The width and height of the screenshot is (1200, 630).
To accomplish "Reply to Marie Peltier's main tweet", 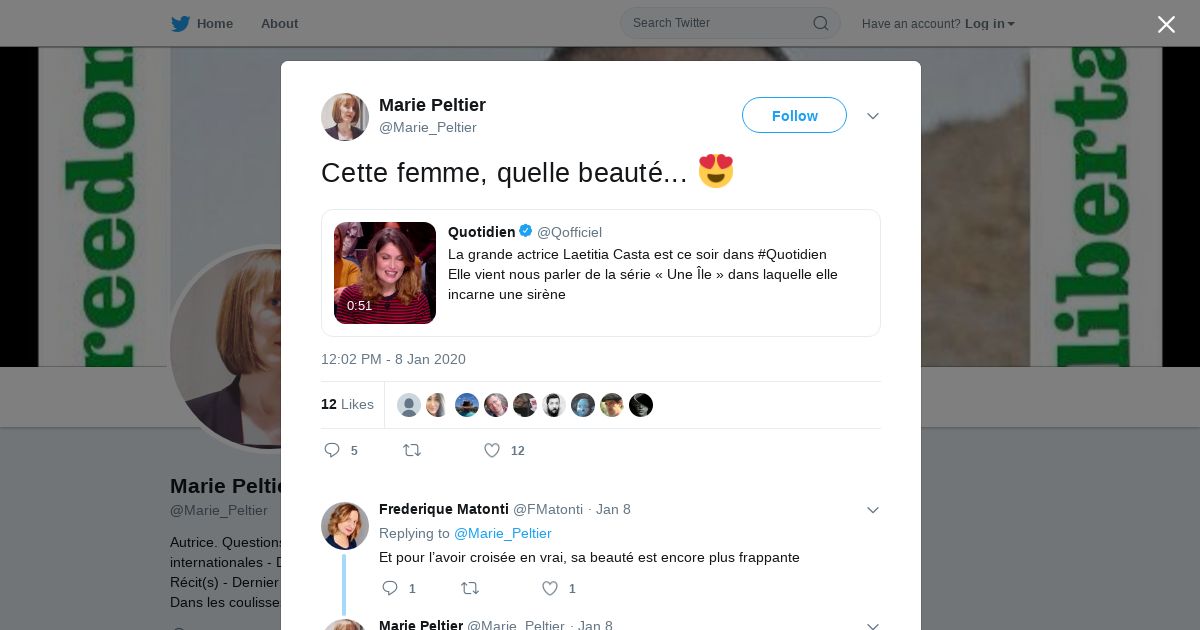I will pos(333,451).
